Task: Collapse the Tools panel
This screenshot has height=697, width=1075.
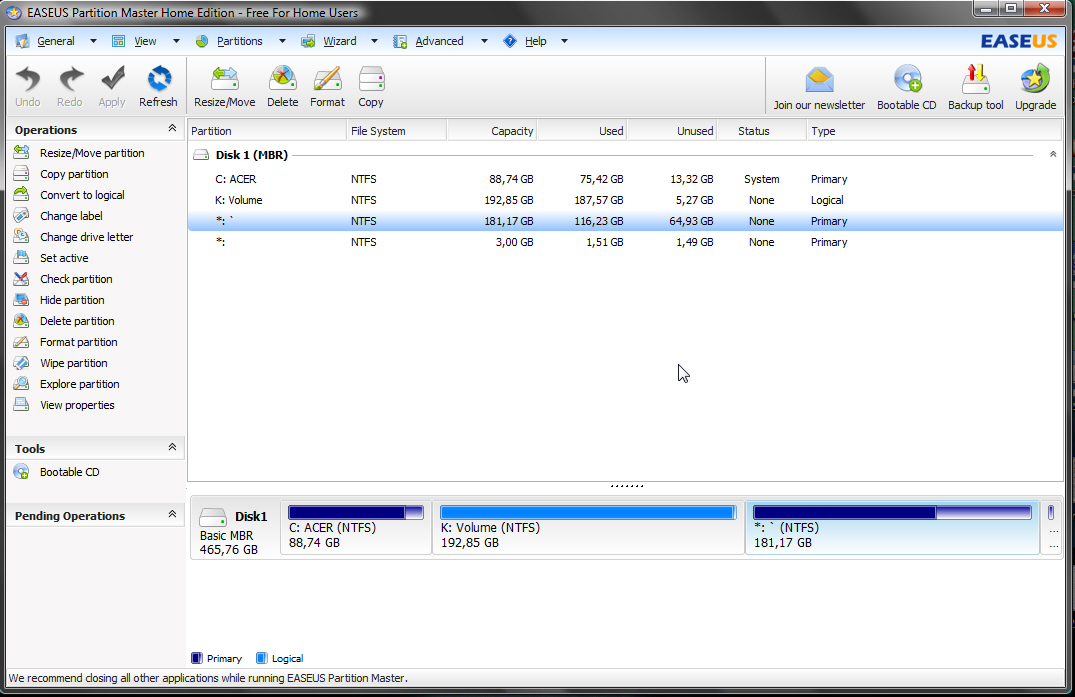Action: [x=172, y=447]
